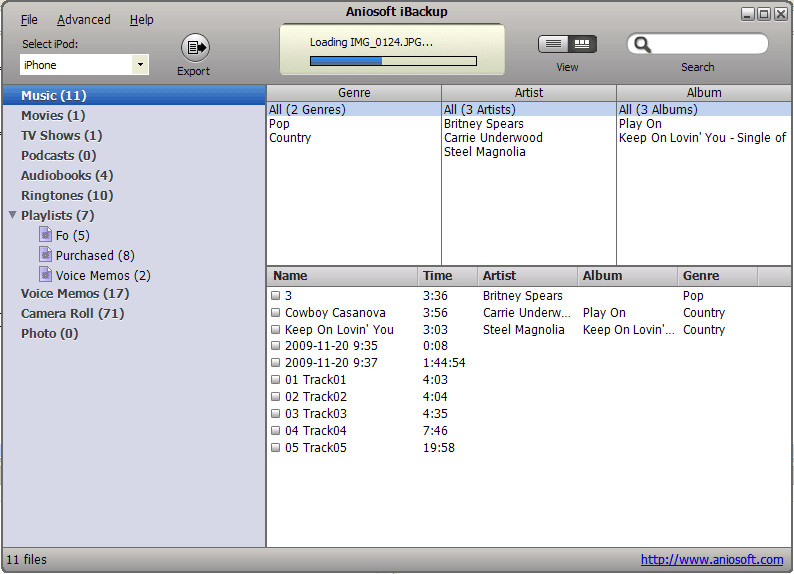This screenshot has width=794, height=574.
Task: Open the Purchased (8) playlist
Action: (95, 255)
